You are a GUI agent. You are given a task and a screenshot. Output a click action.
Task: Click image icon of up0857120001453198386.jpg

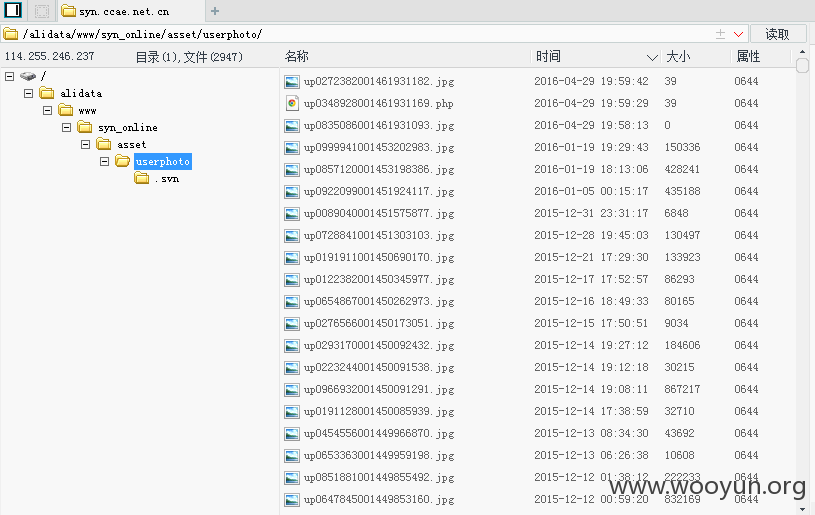[292, 169]
